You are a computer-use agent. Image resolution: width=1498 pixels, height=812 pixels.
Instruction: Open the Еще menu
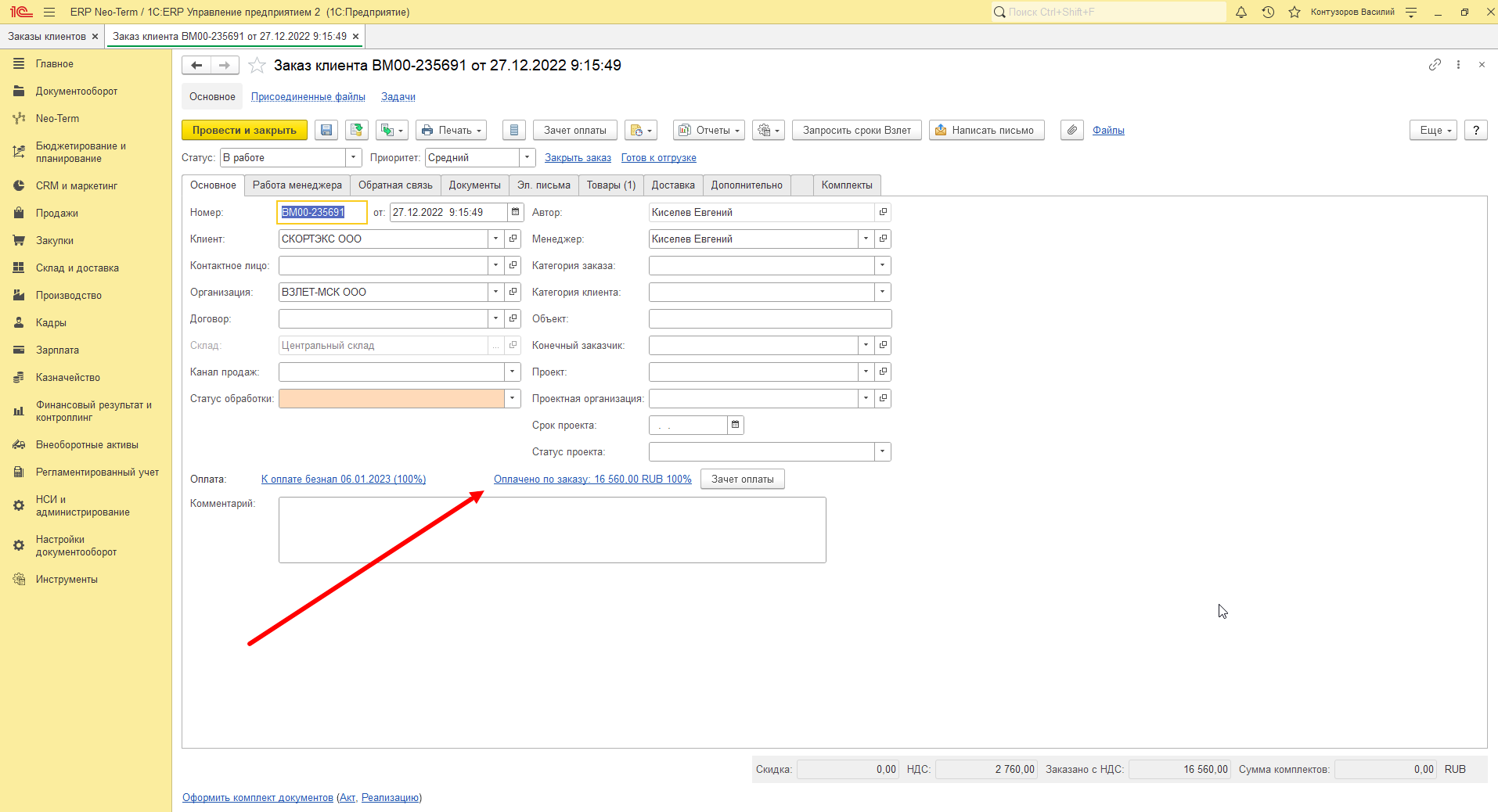(x=1434, y=130)
